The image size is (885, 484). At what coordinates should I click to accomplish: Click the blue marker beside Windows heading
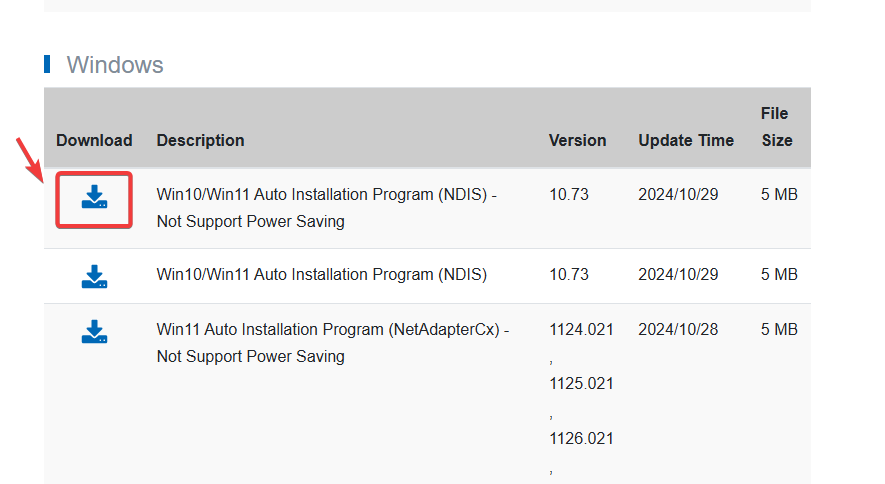point(47,65)
